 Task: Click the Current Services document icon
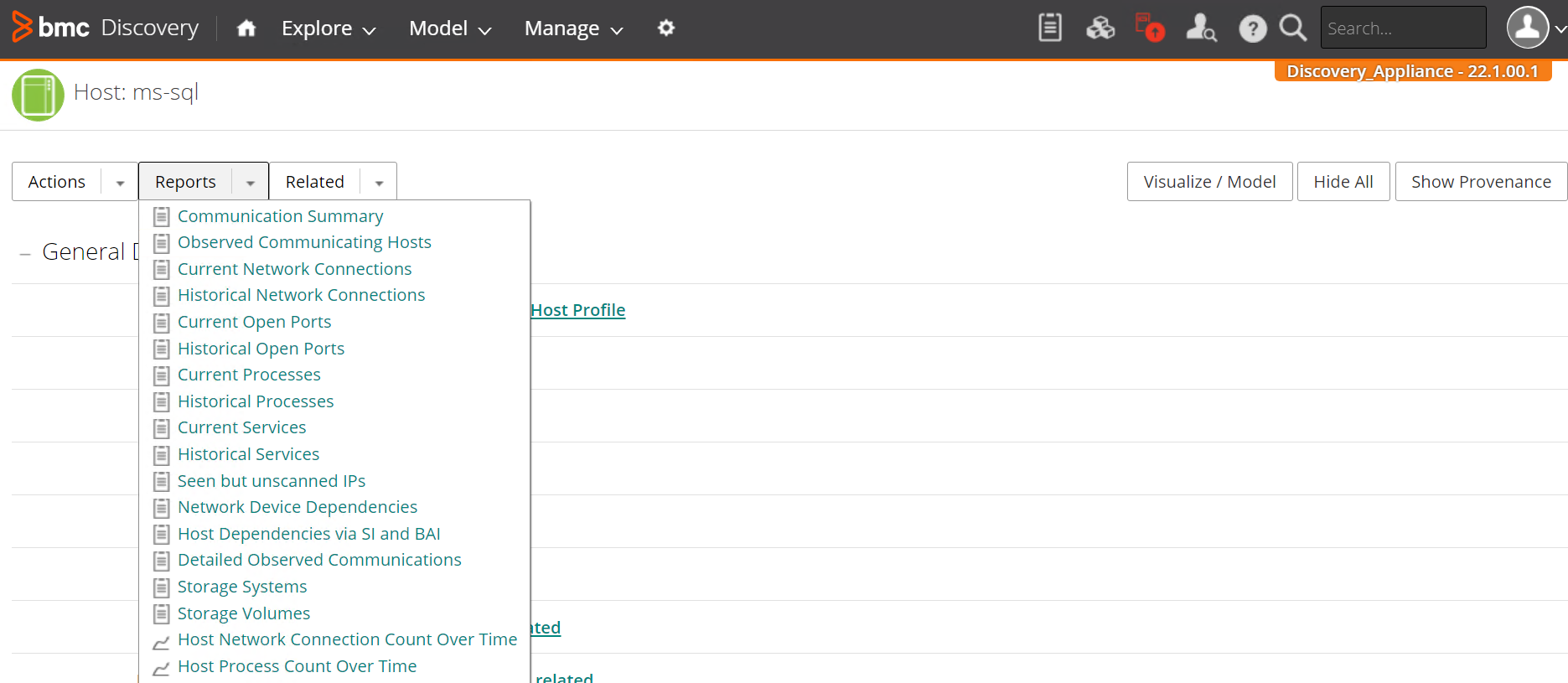tap(162, 428)
